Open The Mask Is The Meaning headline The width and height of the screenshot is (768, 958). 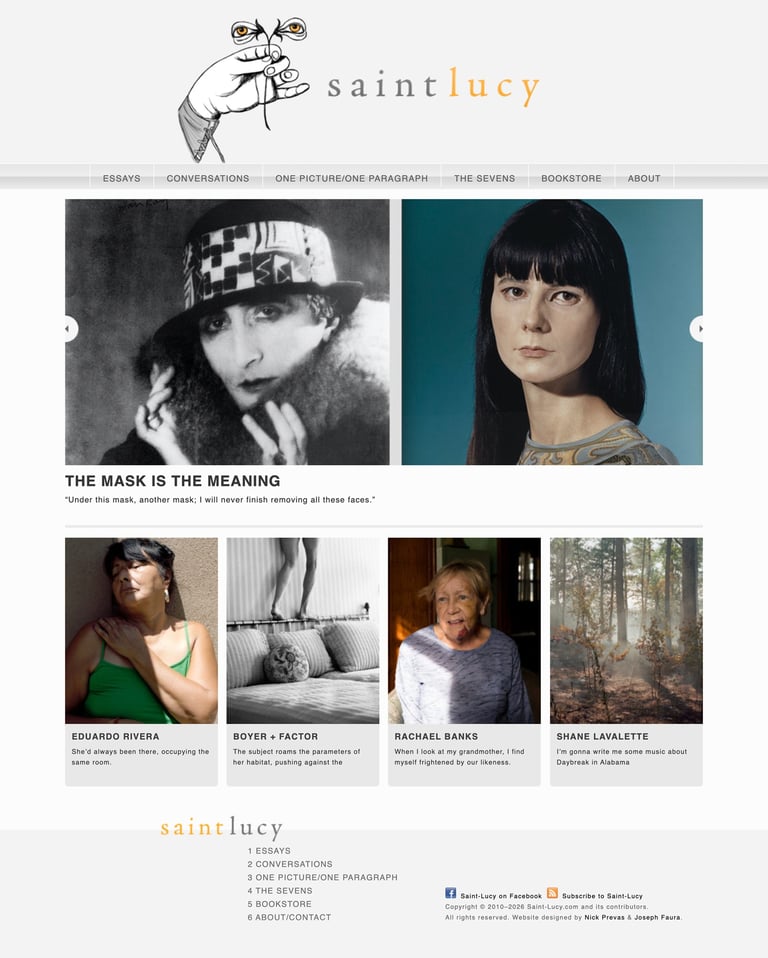click(x=172, y=481)
